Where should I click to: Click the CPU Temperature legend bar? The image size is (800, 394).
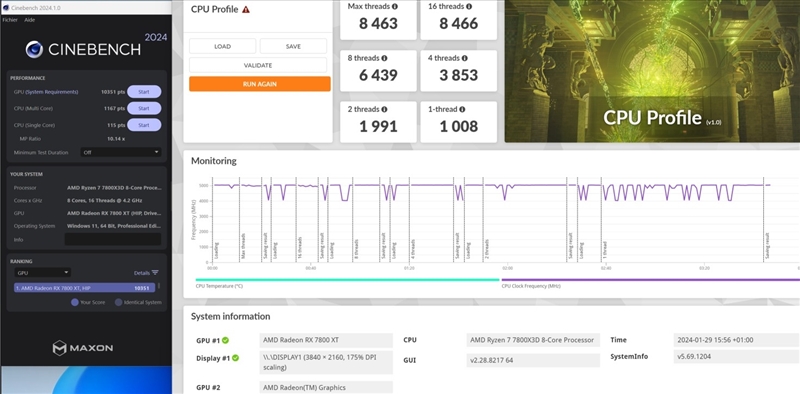pos(347,280)
